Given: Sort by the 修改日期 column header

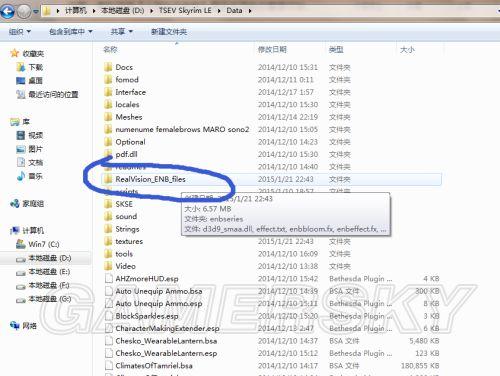Looking at the screenshot, I should pyautogui.click(x=272, y=50).
